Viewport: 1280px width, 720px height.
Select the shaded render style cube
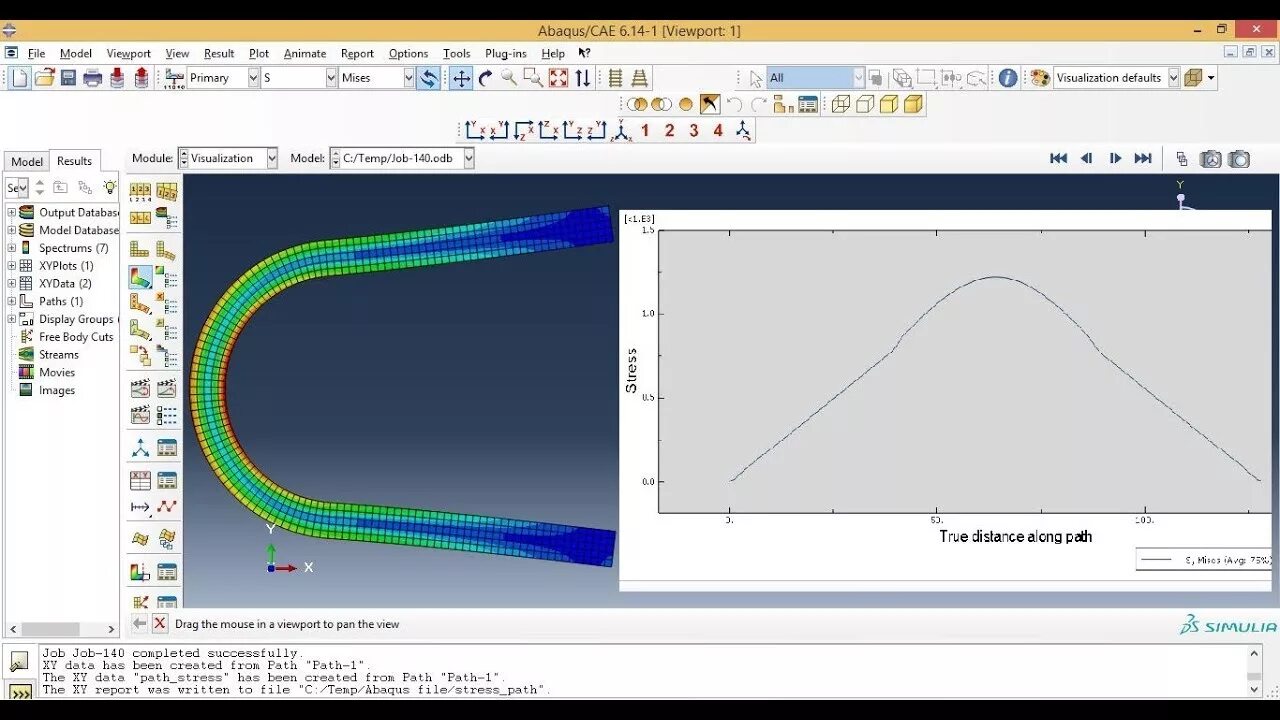(x=913, y=104)
